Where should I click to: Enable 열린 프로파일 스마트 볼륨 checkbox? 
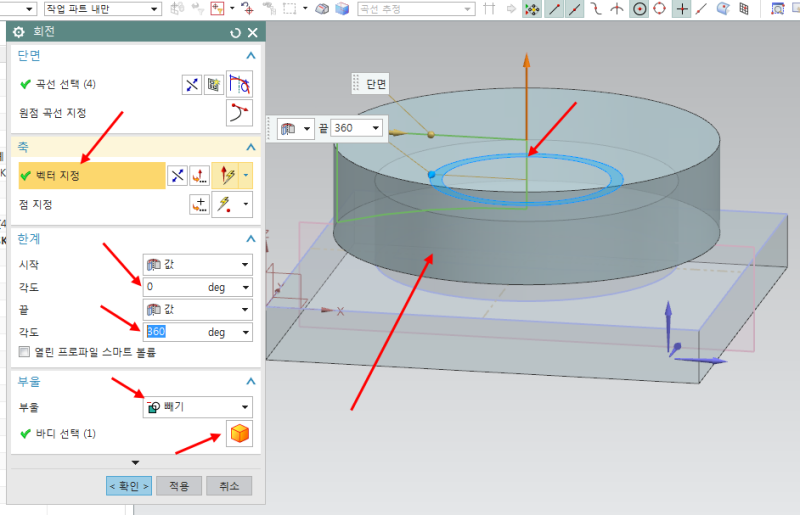click(x=25, y=352)
